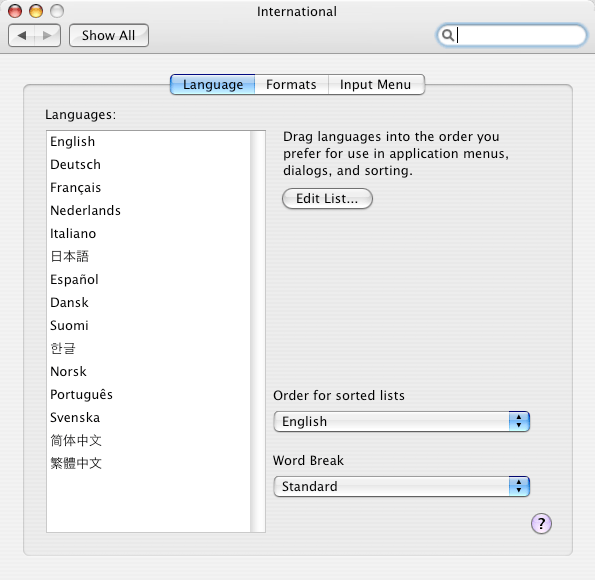Open the Input Menu tab
Image resolution: width=595 pixels, height=580 pixels.
click(x=376, y=84)
